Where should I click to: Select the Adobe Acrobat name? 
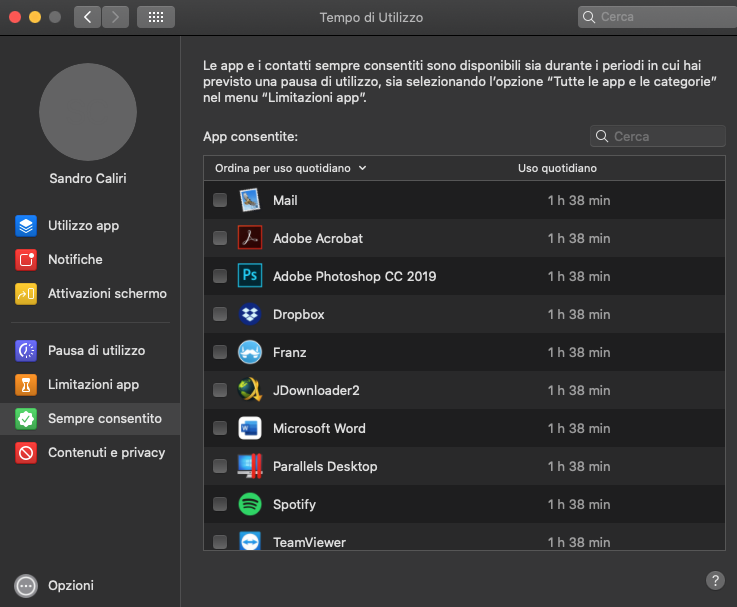318,238
